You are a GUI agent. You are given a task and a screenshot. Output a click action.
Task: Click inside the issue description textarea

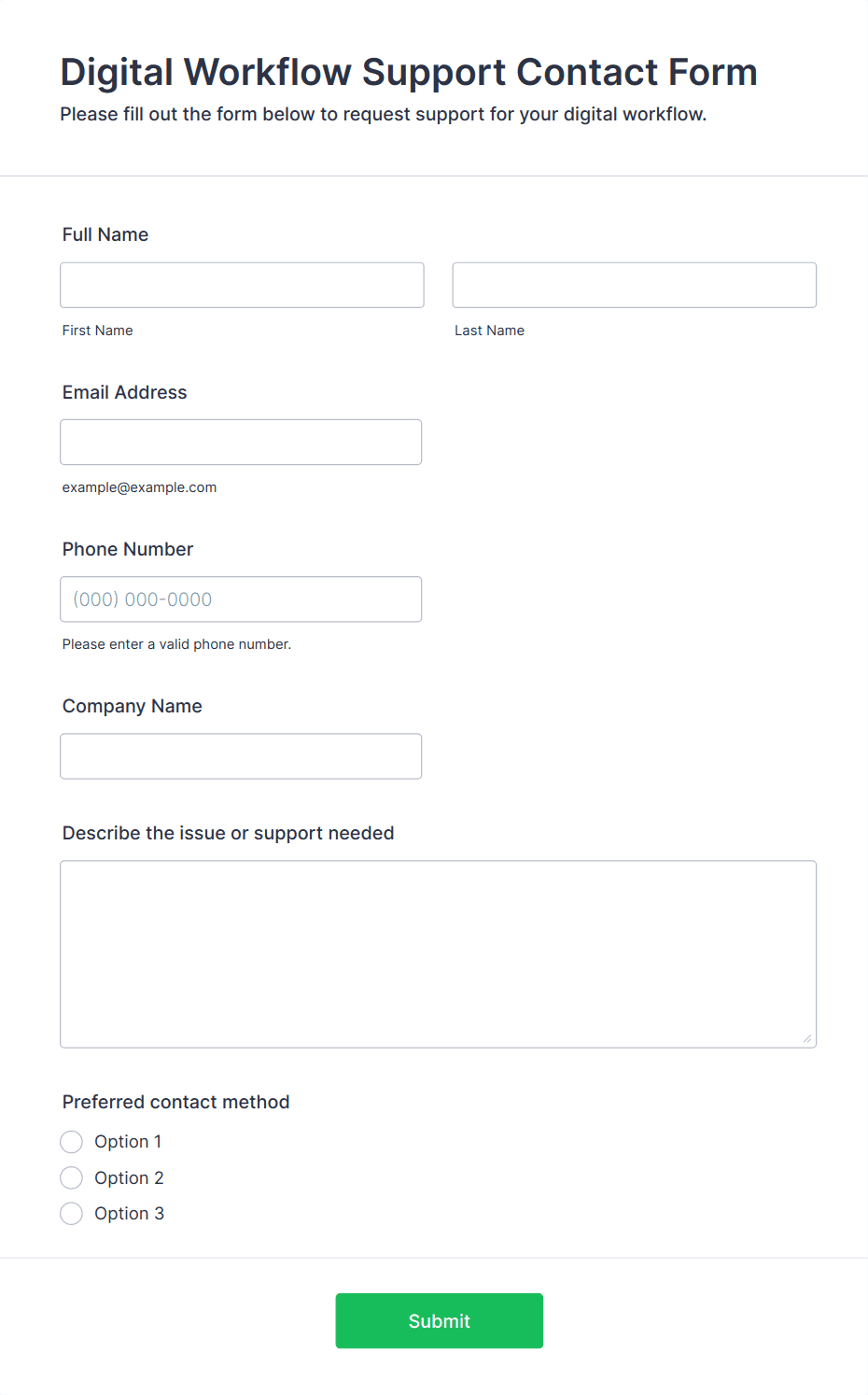tap(438, 953)
